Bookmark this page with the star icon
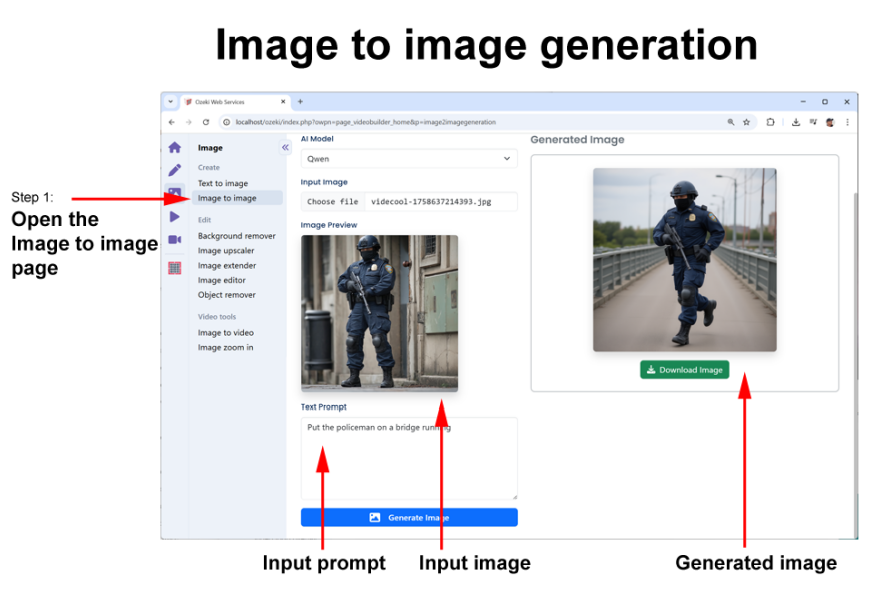The height and width of the screenshot is (610, 892). [x=746, y=122]
